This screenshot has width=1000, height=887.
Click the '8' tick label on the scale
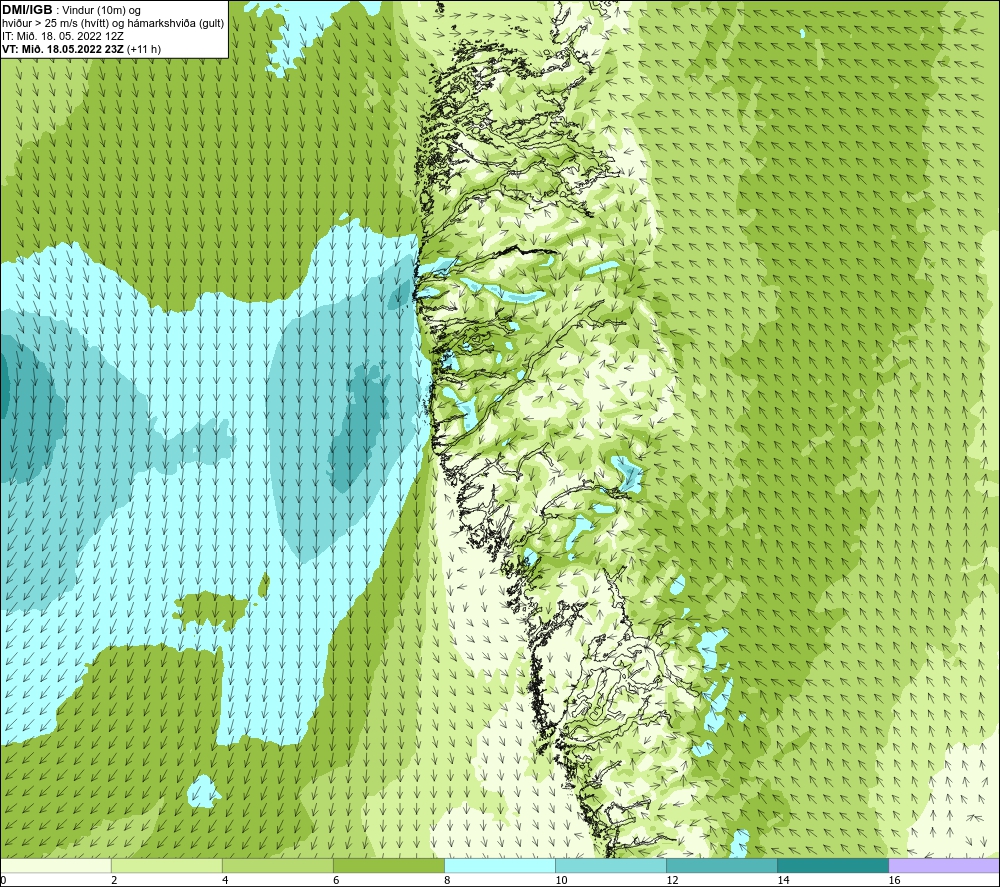(447, 881)
